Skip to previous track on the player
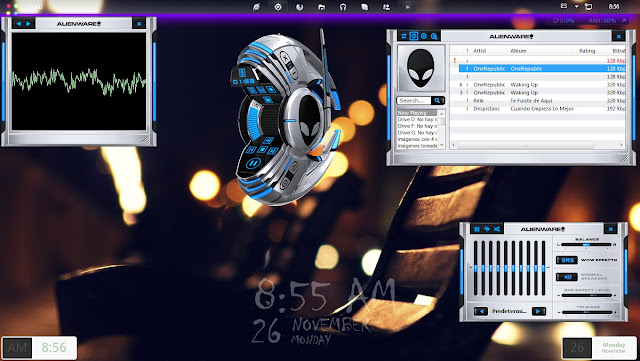The width and height of the screenshot is (640, 361). point(251,150)
